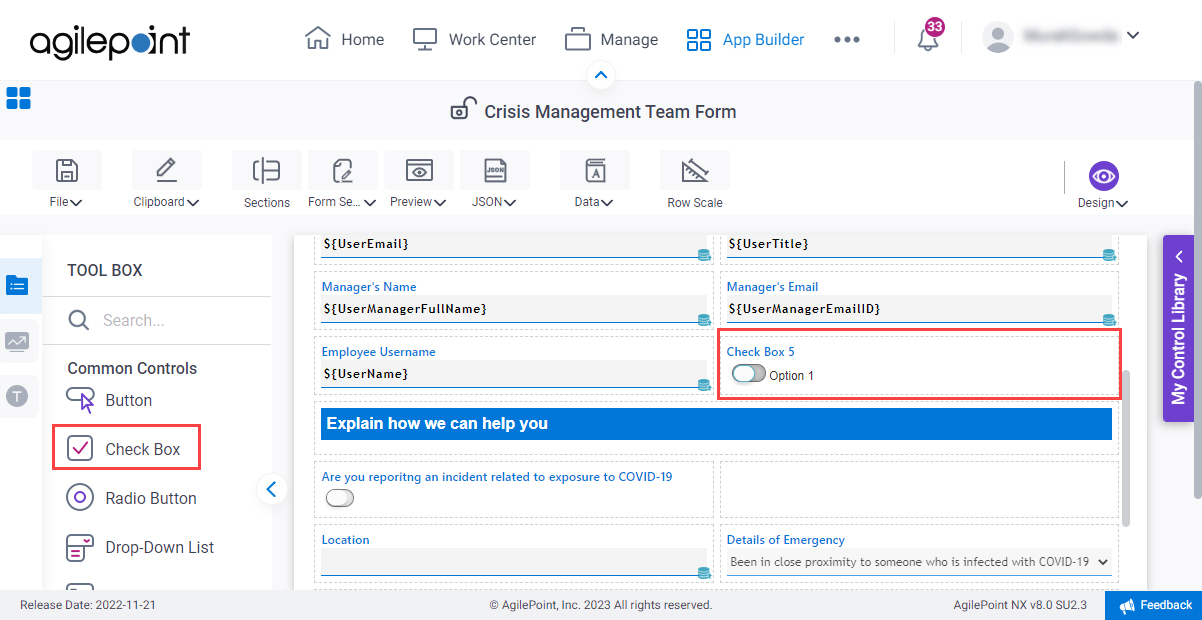Viewport: 1202px width, 620px height.
Task: Expand the user account dropdown
Action: pos(1133,36)
